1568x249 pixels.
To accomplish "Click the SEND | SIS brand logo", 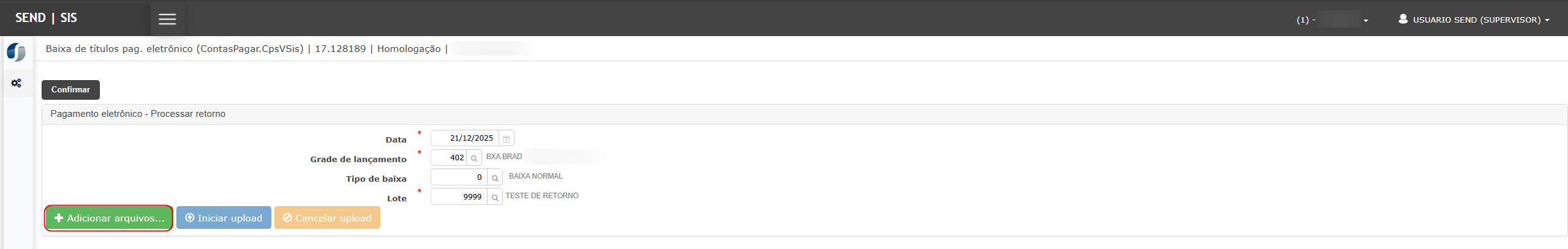I will (x=46, y=18).
